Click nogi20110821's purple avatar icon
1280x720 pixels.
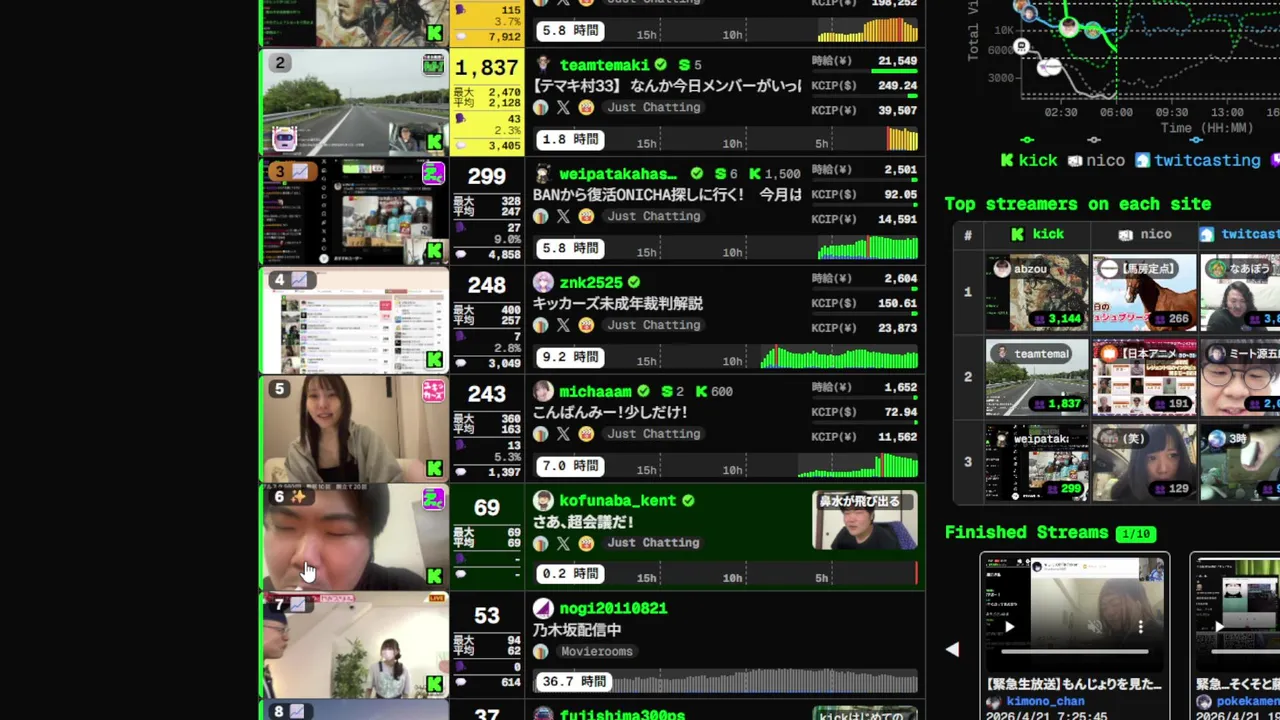point(543,608)
